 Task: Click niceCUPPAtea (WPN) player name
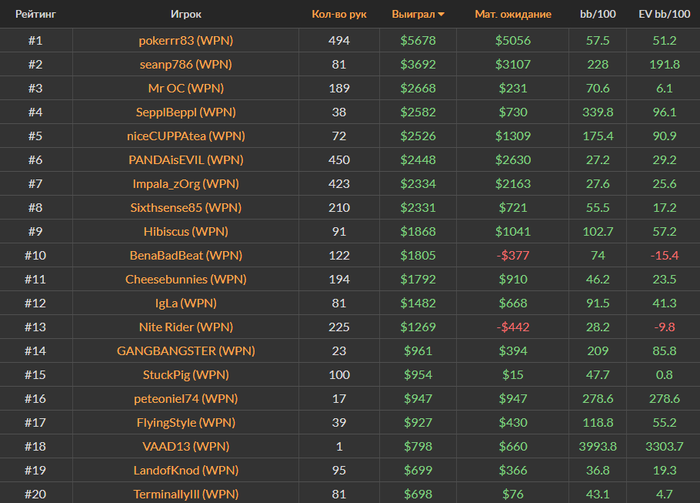(x=185, y=136)
